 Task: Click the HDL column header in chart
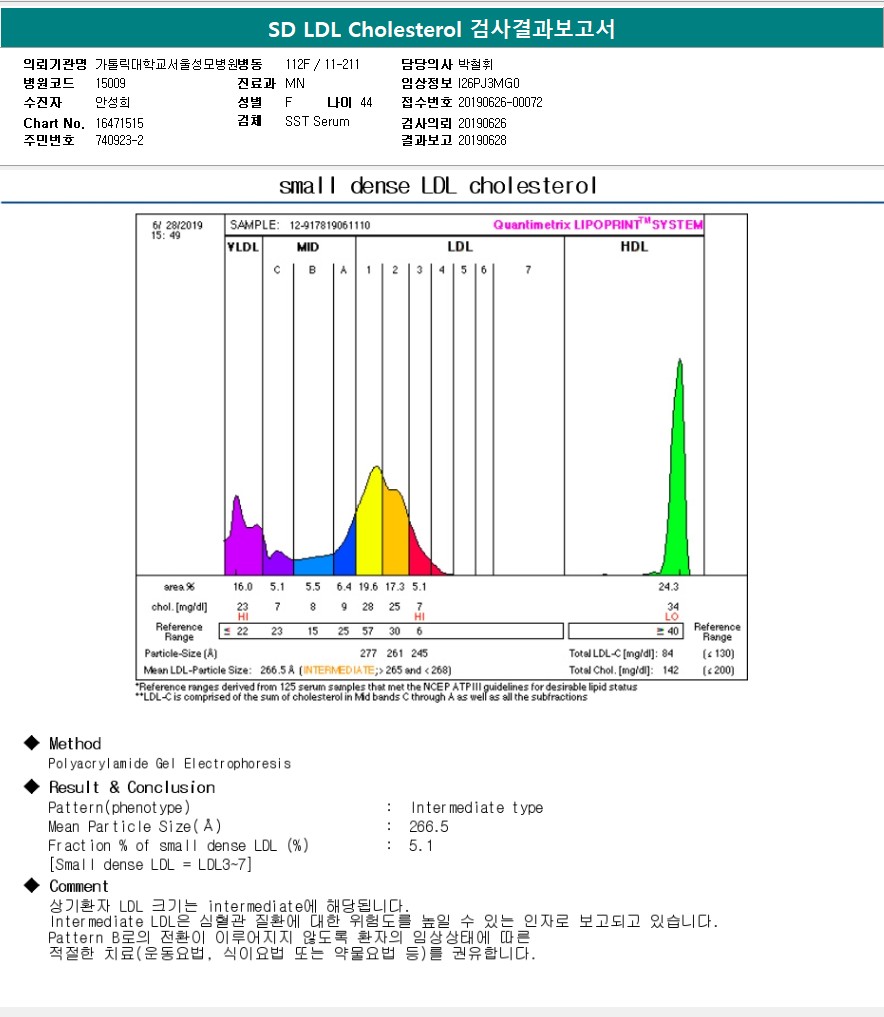pyautogui.click(x=634, y=246)
